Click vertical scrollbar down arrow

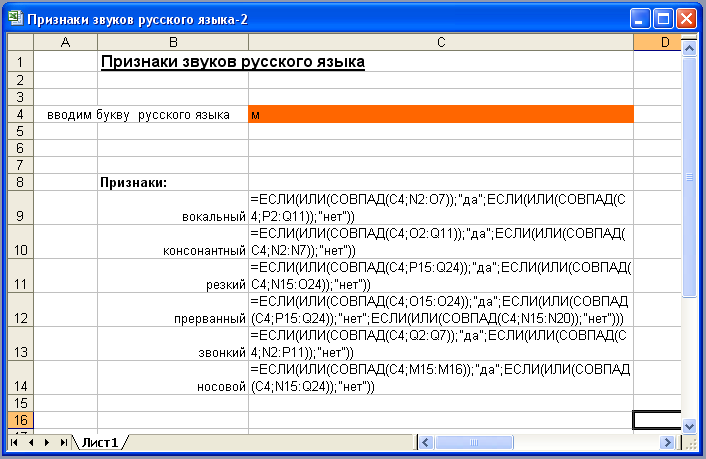(x=689, y=425)
